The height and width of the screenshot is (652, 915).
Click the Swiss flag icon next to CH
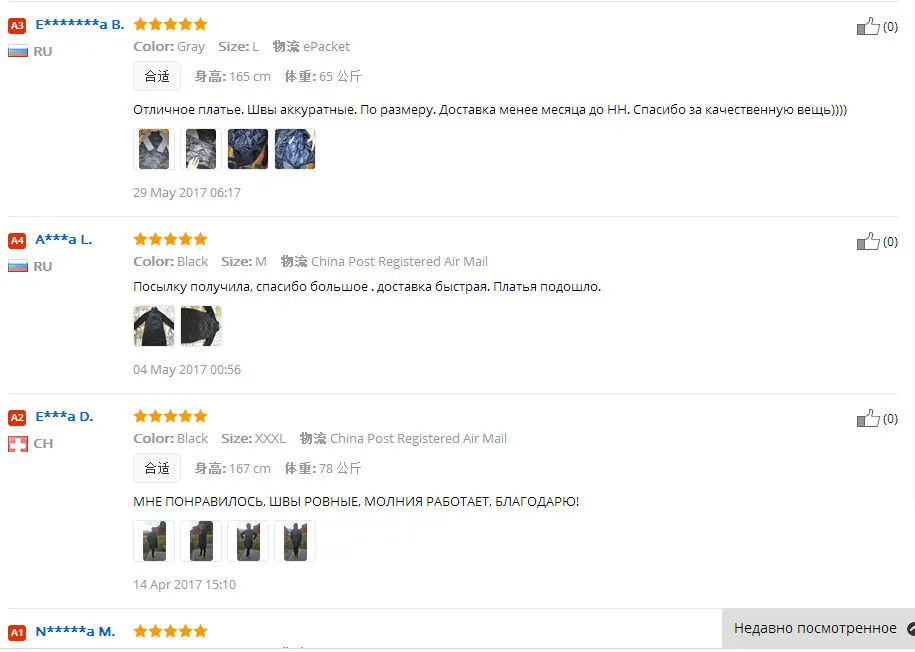[x=18, y=444]
